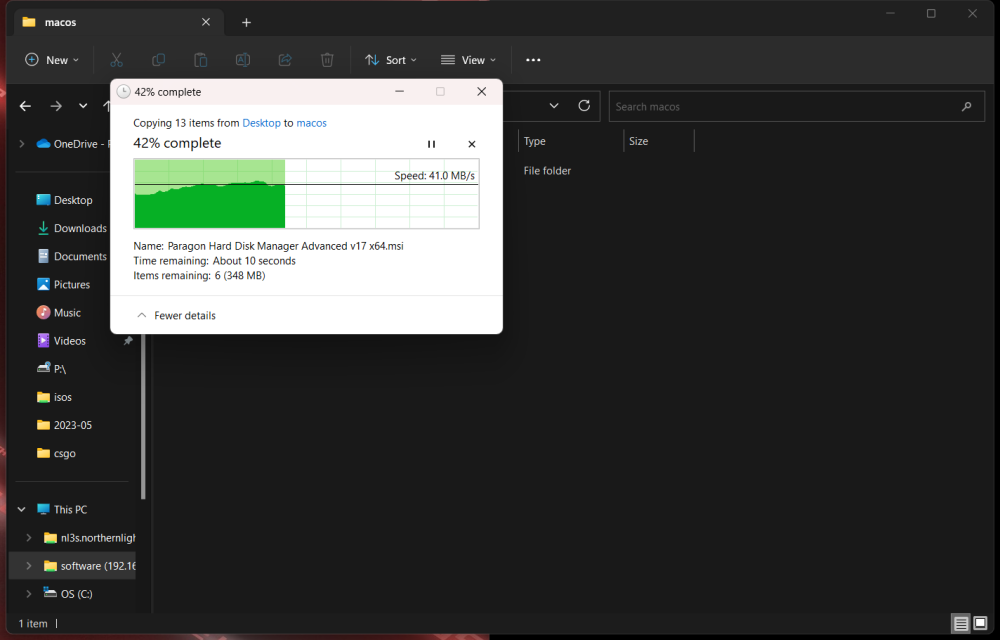
Task: Select the macos tab
Action: click(118, 22)
